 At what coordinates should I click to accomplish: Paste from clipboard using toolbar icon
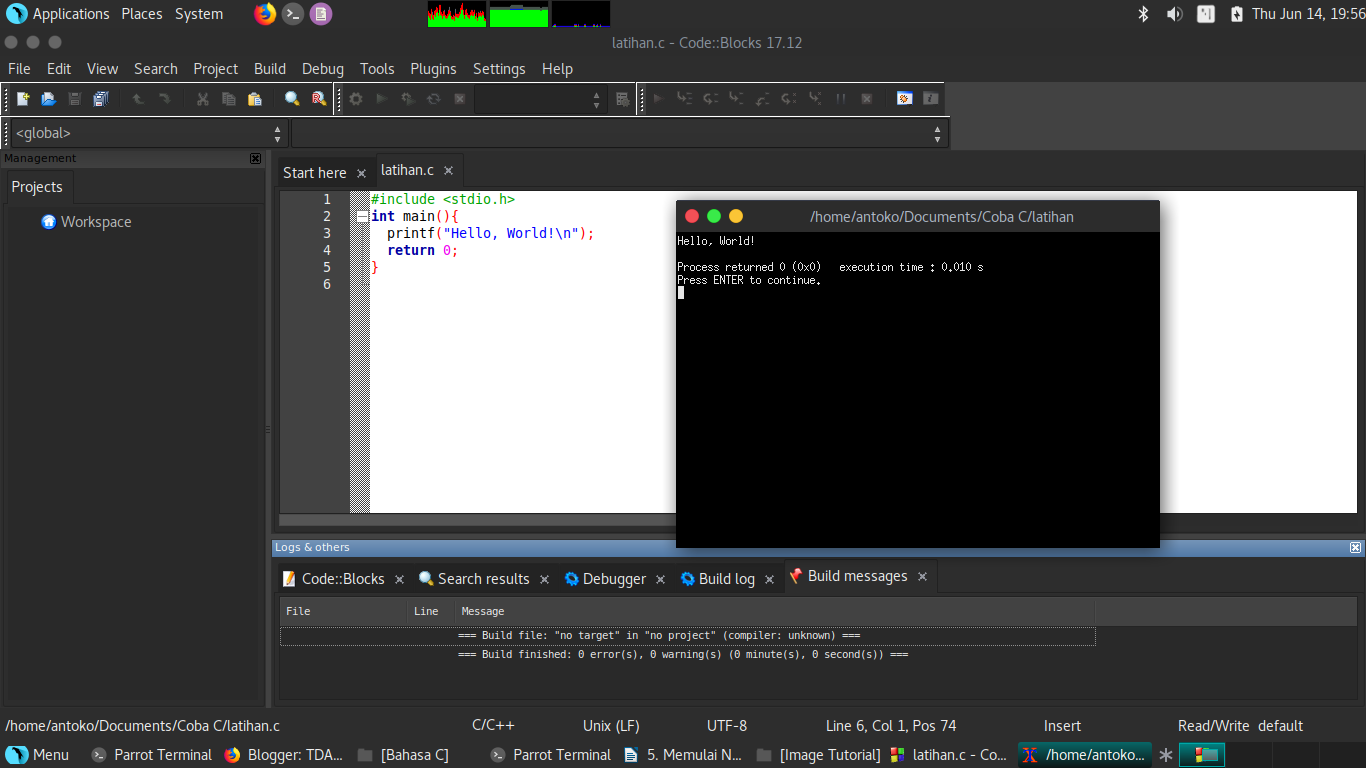click(255, 98)
